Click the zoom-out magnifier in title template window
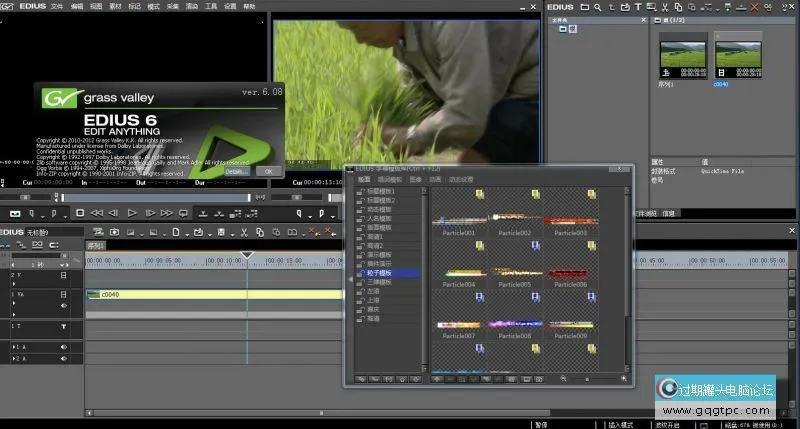The width and height of the screenshot is (800, 429). click(x=564, y=379)
